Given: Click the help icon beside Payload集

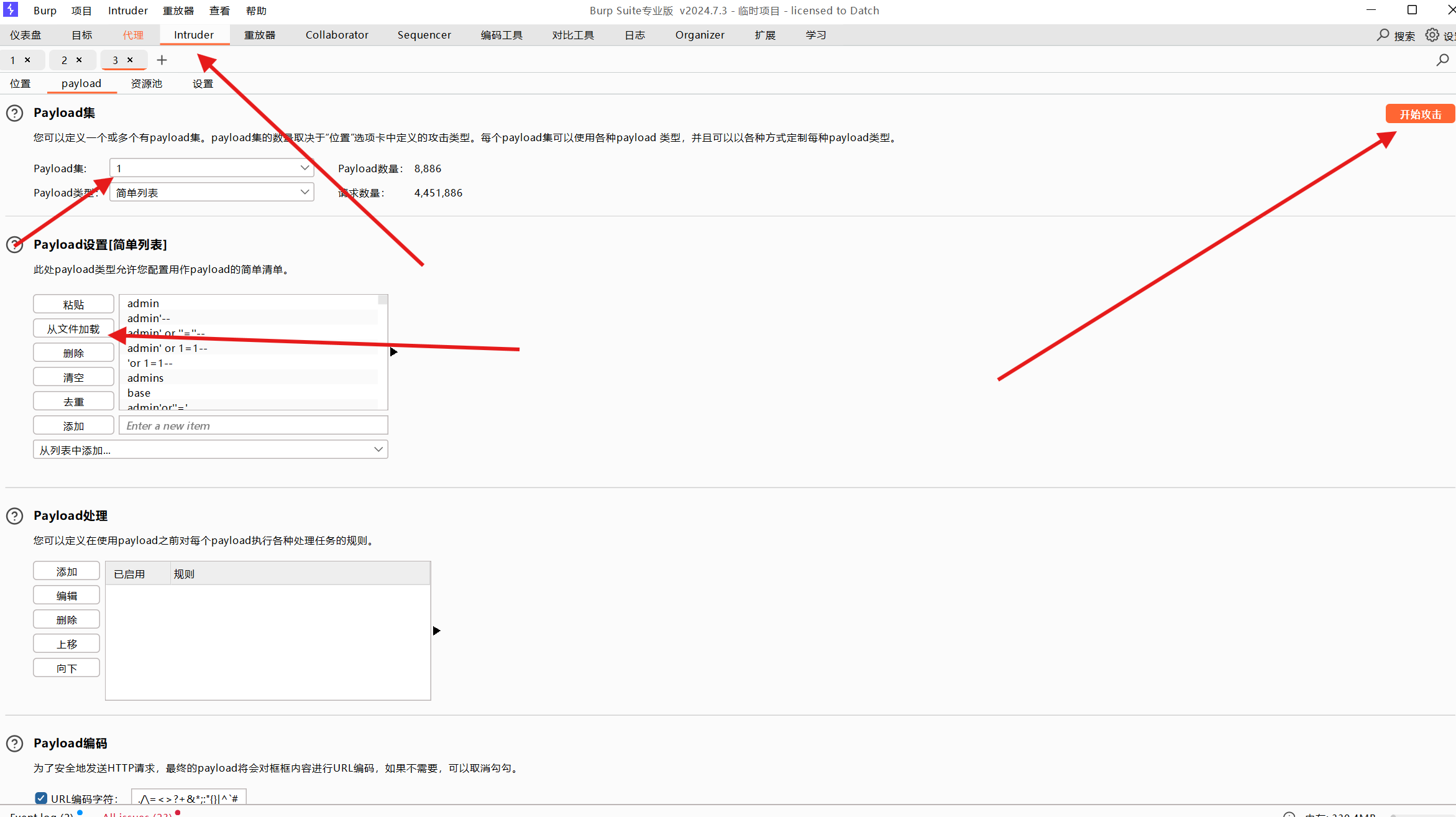Looking at the screenshot, I should click(x=14, y=113).
